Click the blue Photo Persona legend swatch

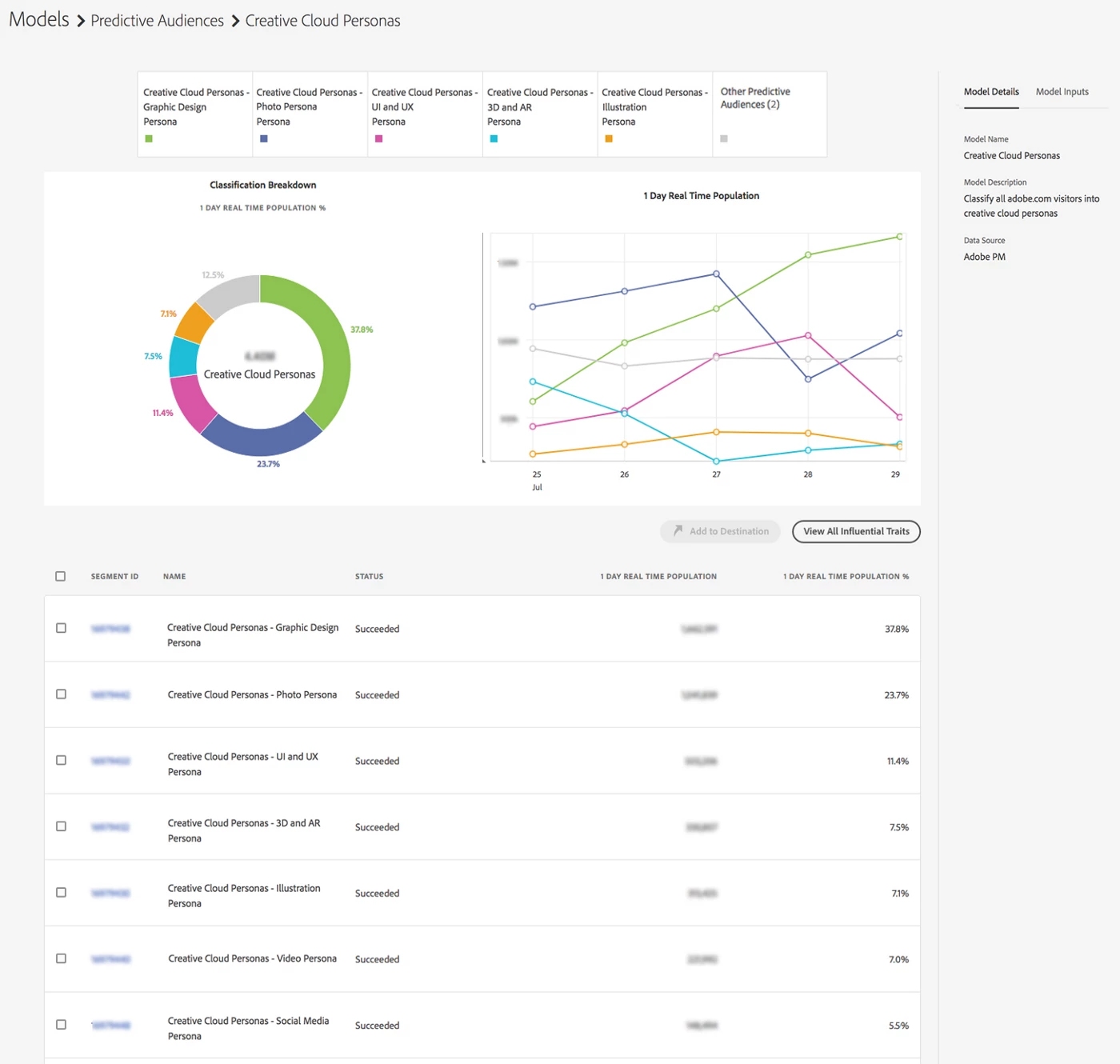[264, 138]
